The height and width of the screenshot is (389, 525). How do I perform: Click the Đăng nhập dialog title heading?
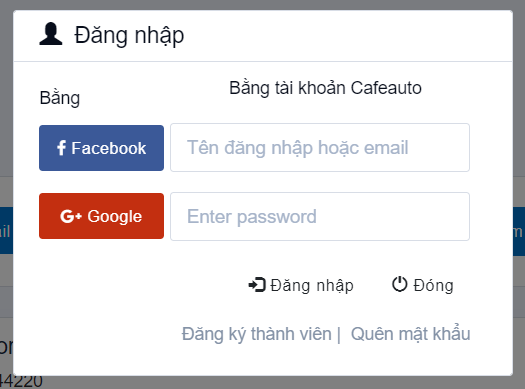coord(129,35)
